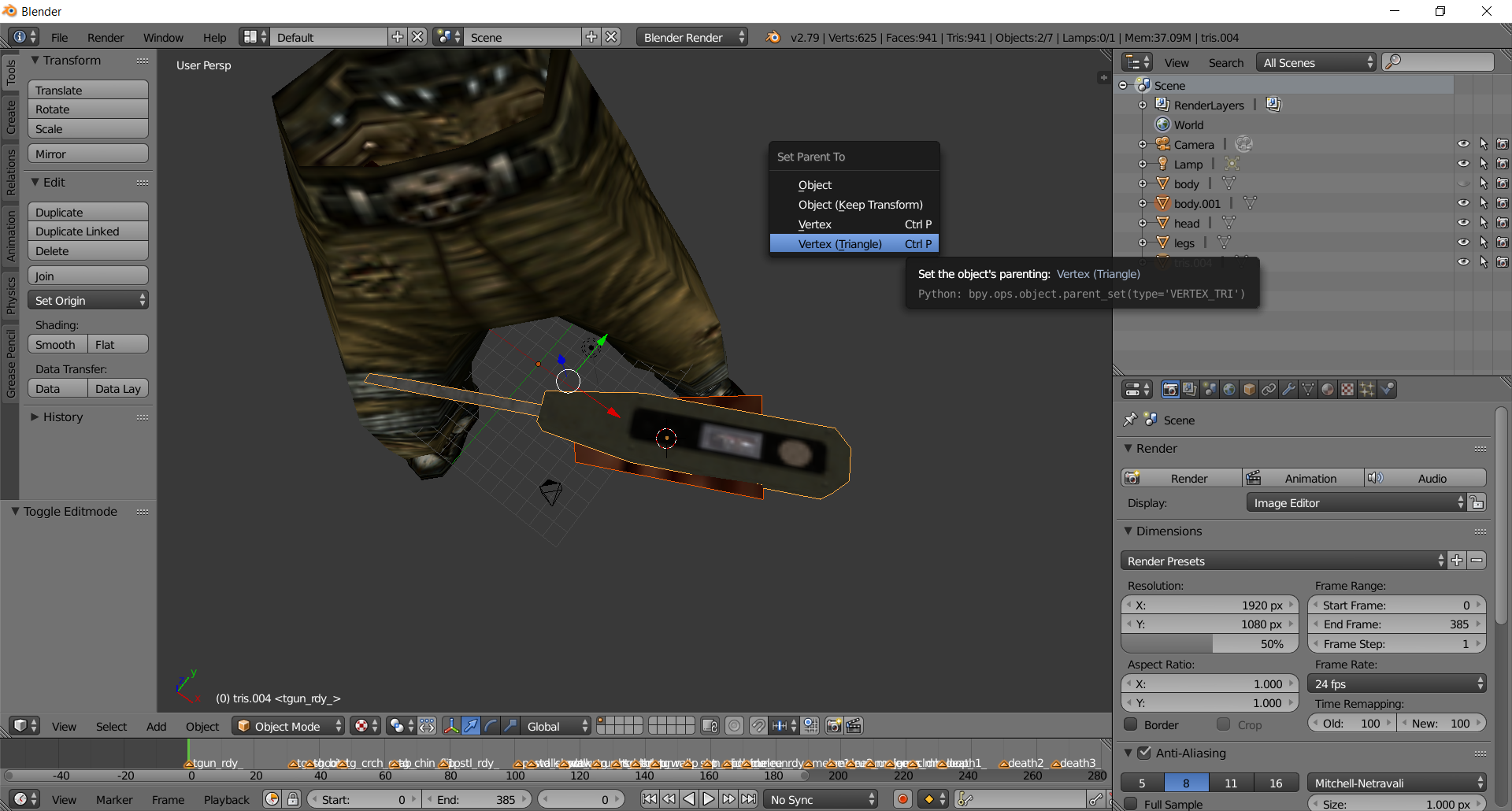The width and height of the screenshot is (1512, 811).
Task: Disable the Anti-Aliasing checkbox
Action: 1145,753
